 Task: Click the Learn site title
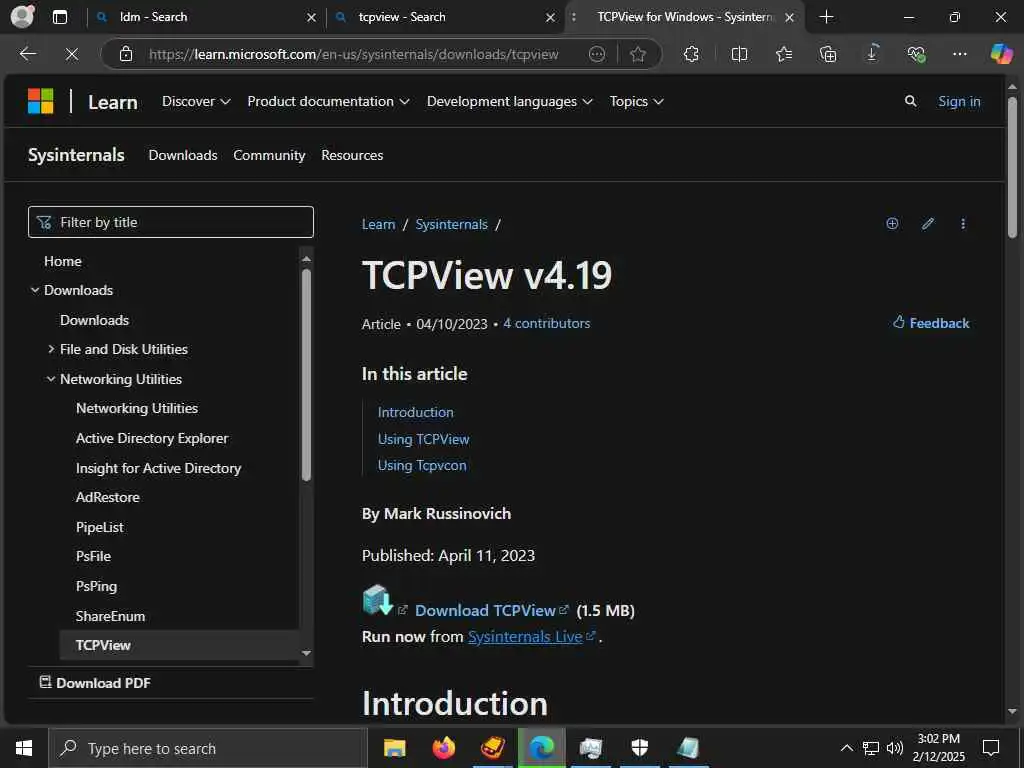tap(113, 103)
